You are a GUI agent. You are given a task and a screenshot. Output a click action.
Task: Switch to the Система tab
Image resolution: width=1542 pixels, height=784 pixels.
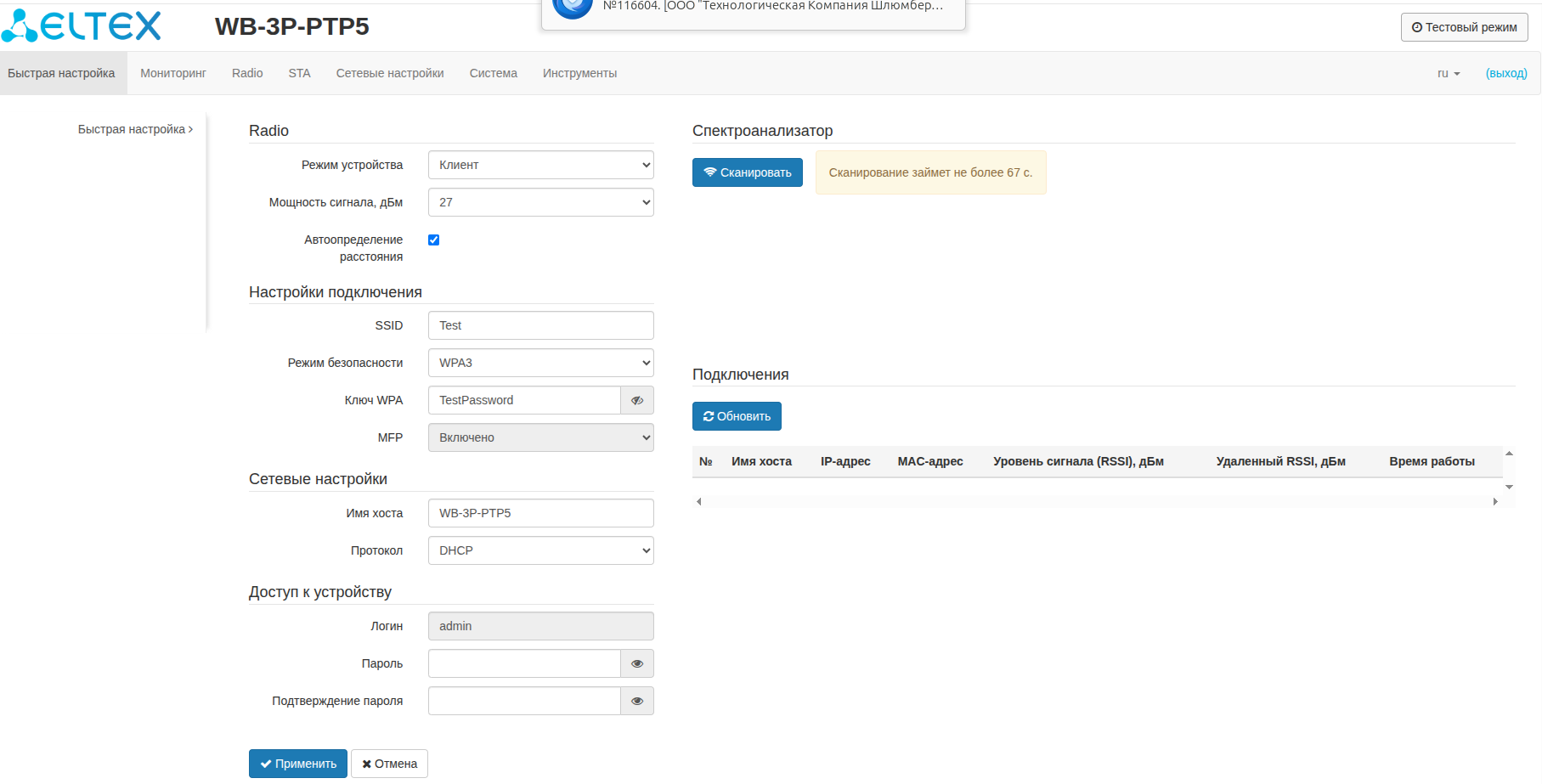point(493,73)
